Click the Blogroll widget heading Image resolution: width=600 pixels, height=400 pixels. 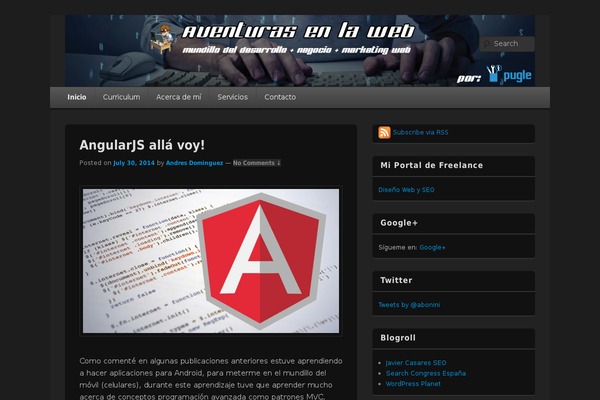[398, 338]
